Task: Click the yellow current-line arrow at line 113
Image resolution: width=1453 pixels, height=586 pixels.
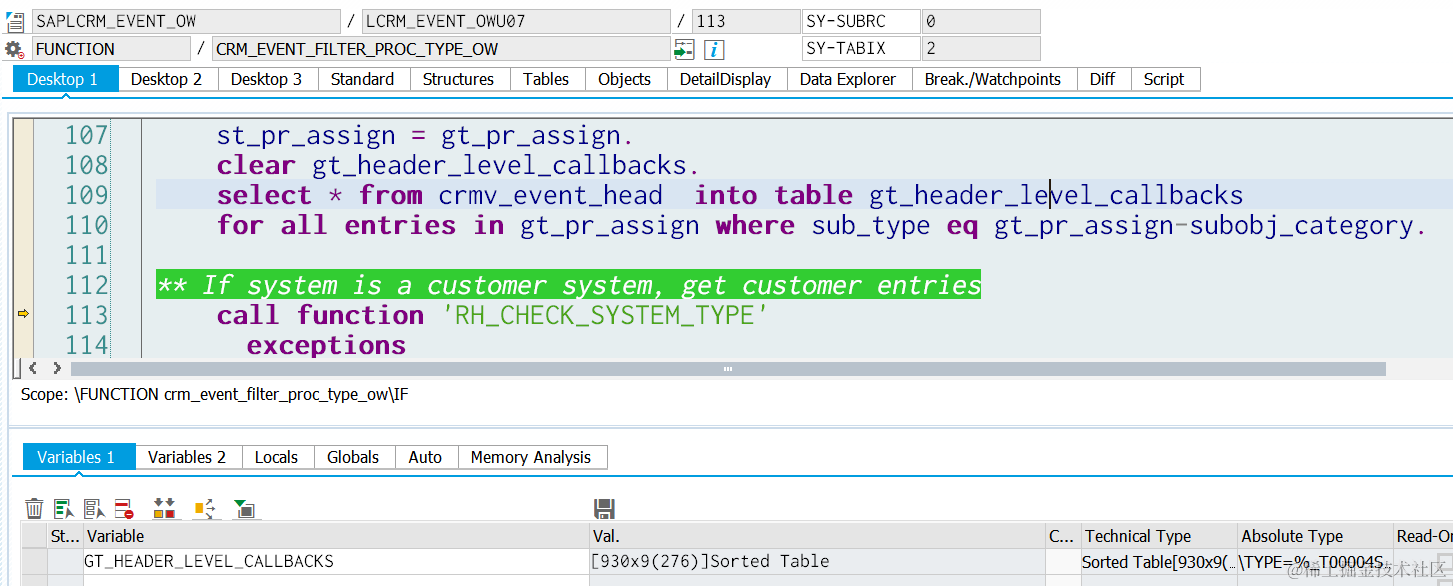Action: pyautogui.click(x=23, y=314)
